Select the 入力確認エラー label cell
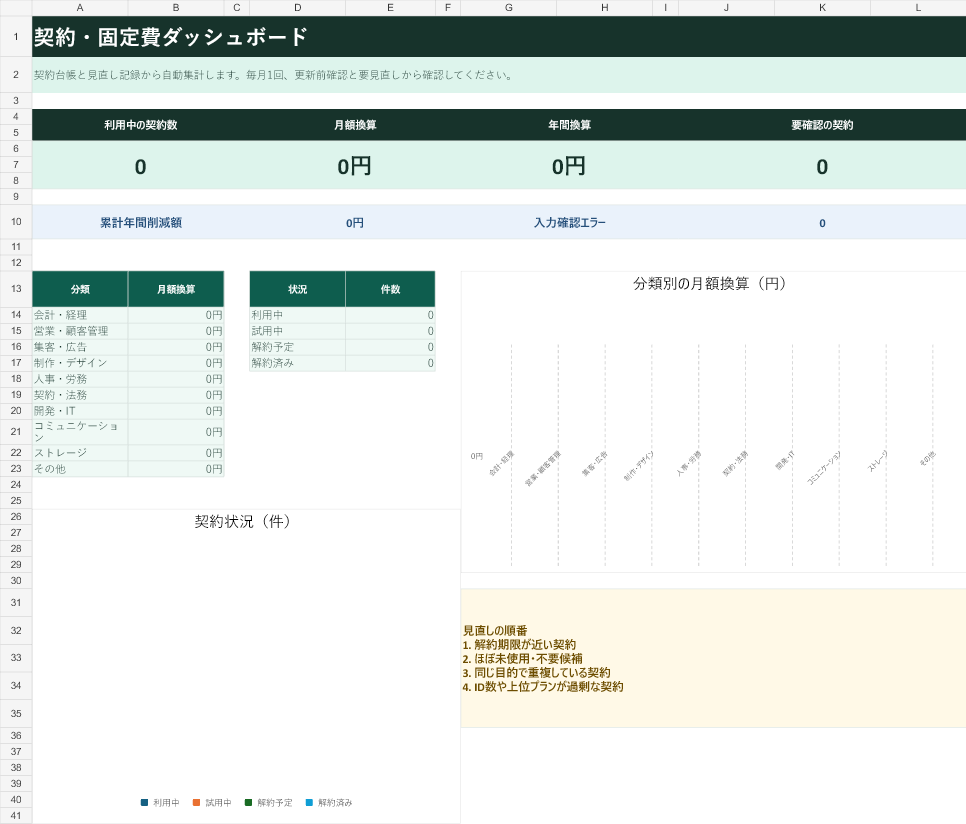This screenshot has height=824, width=966. click(x=569, y=222)
